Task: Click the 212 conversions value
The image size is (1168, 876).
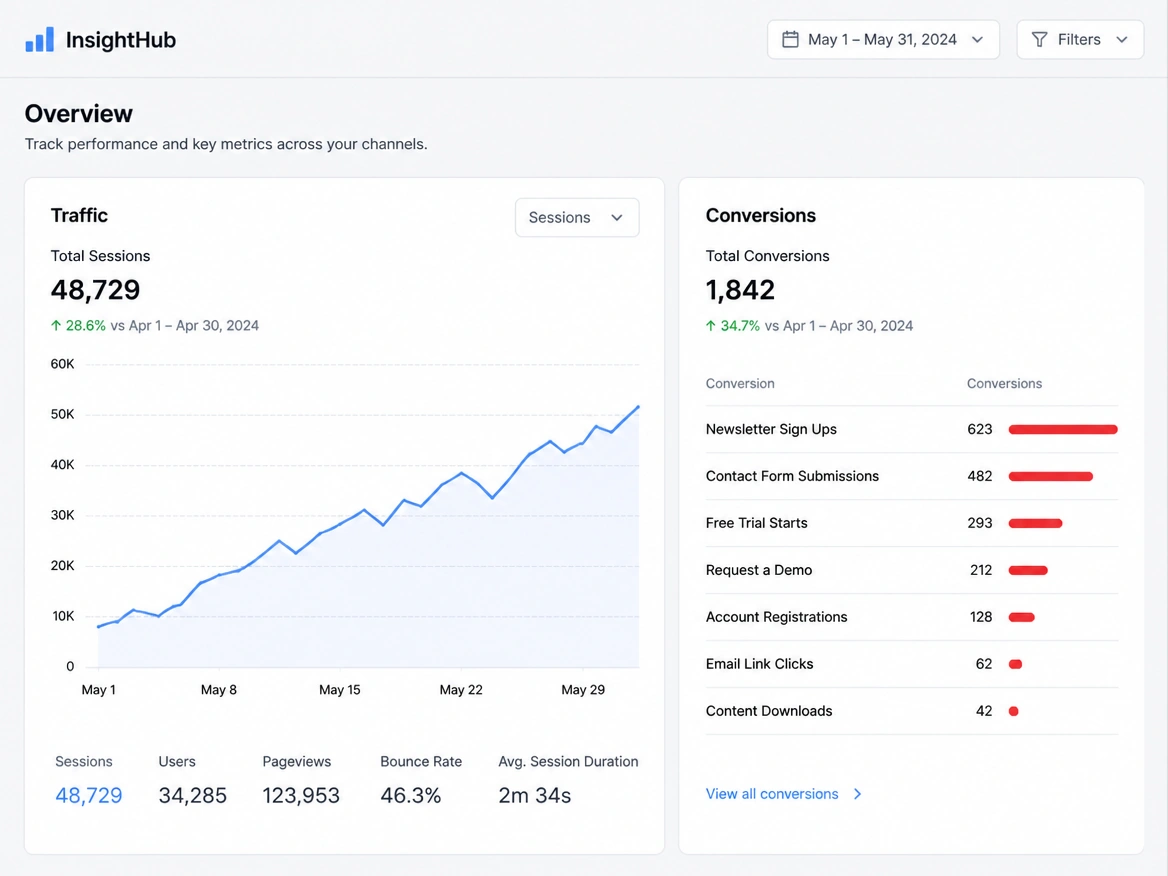Action: (981, 570)
